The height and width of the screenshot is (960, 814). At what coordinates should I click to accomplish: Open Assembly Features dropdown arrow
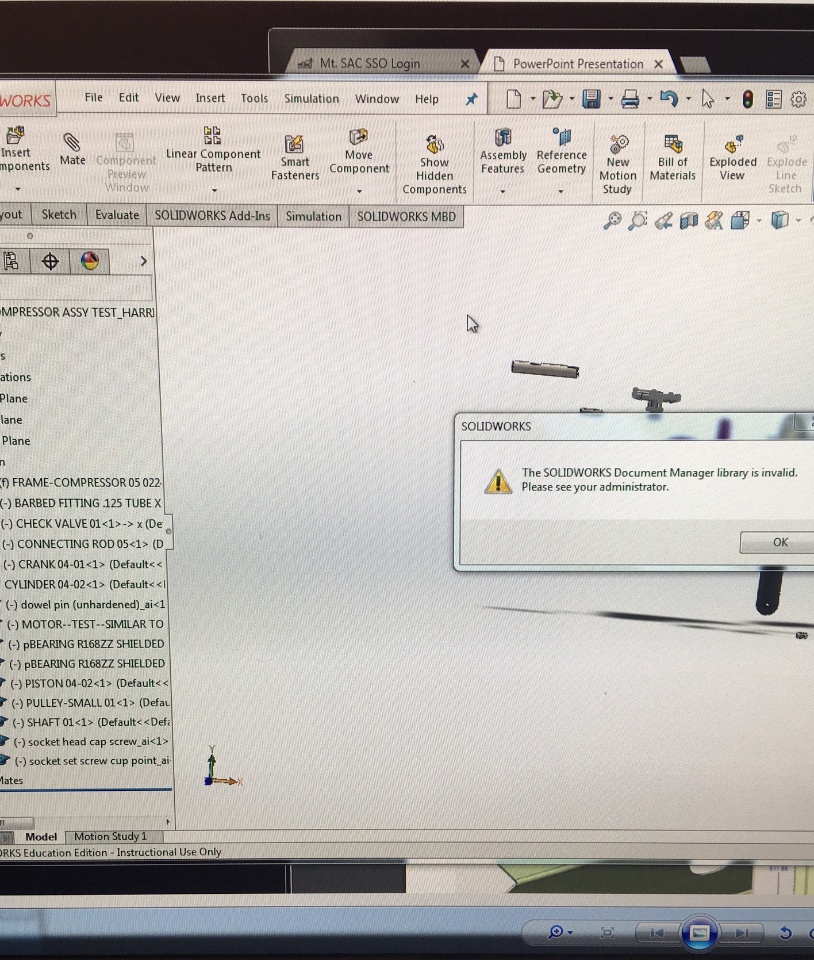(502, 192)
